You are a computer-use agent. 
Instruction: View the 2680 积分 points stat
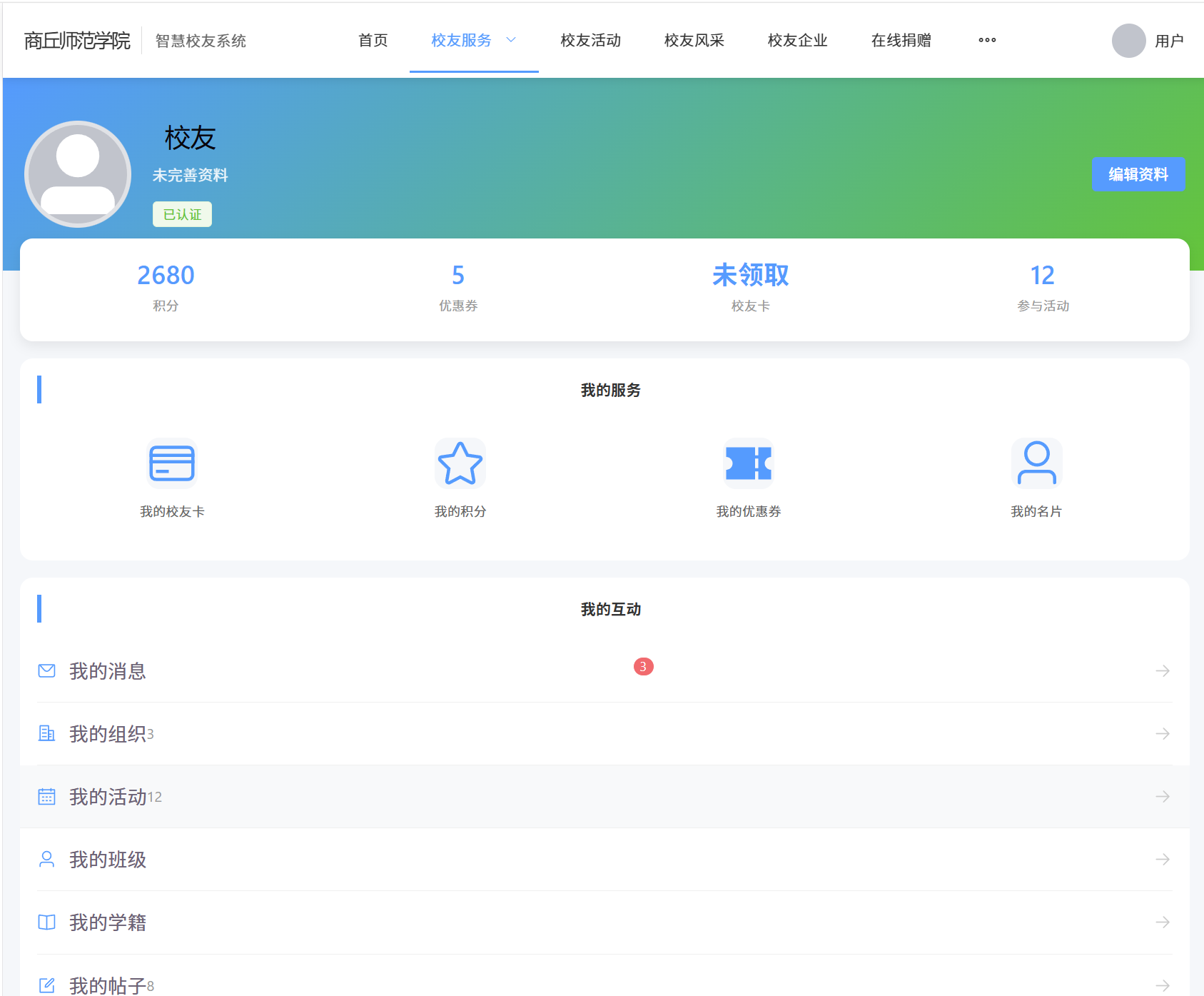pyautogui.click(x=166, y=288)
